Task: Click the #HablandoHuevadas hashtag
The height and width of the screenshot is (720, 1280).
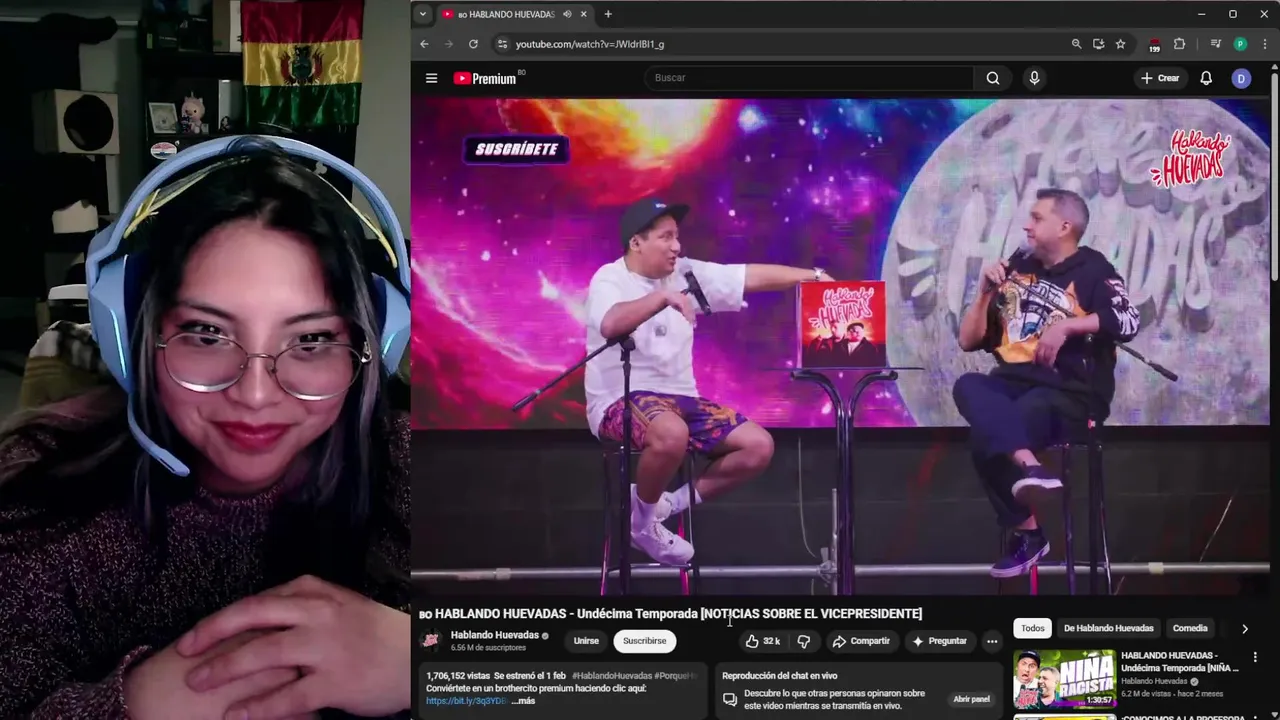Action: pyautogui.click(x=611, y=676)
